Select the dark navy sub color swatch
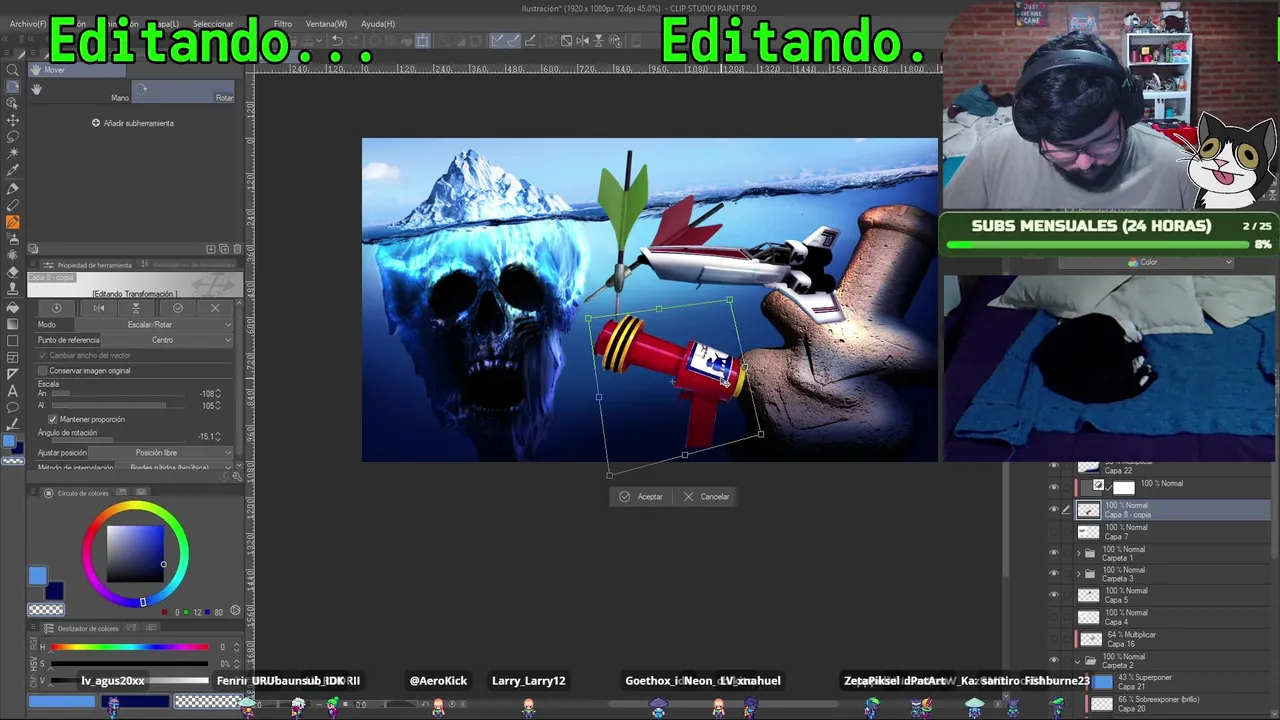This screenshot has width=1280, height=720. (x=54, y=591)
